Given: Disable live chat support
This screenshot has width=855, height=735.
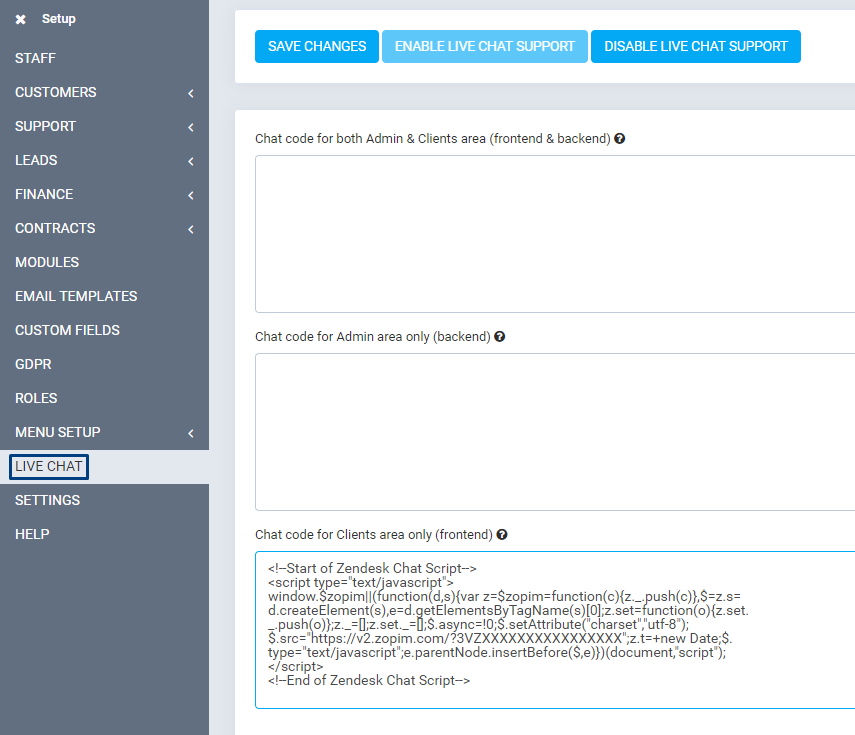Looking at the screenshot, I should (x=695, y=46).
